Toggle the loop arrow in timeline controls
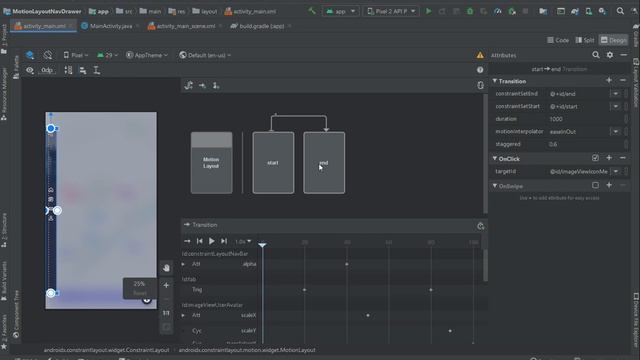This screenshot has height=360, width=640. (187, 241)
